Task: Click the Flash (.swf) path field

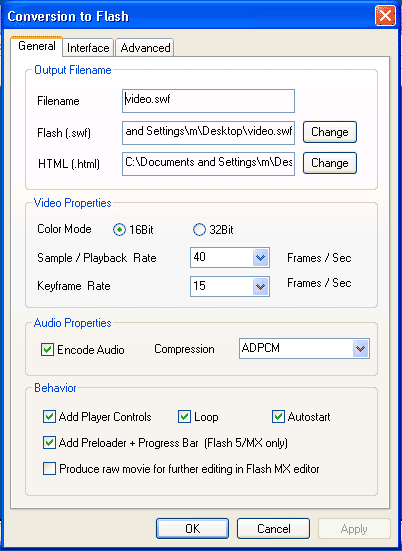Action: coord(208,132)
